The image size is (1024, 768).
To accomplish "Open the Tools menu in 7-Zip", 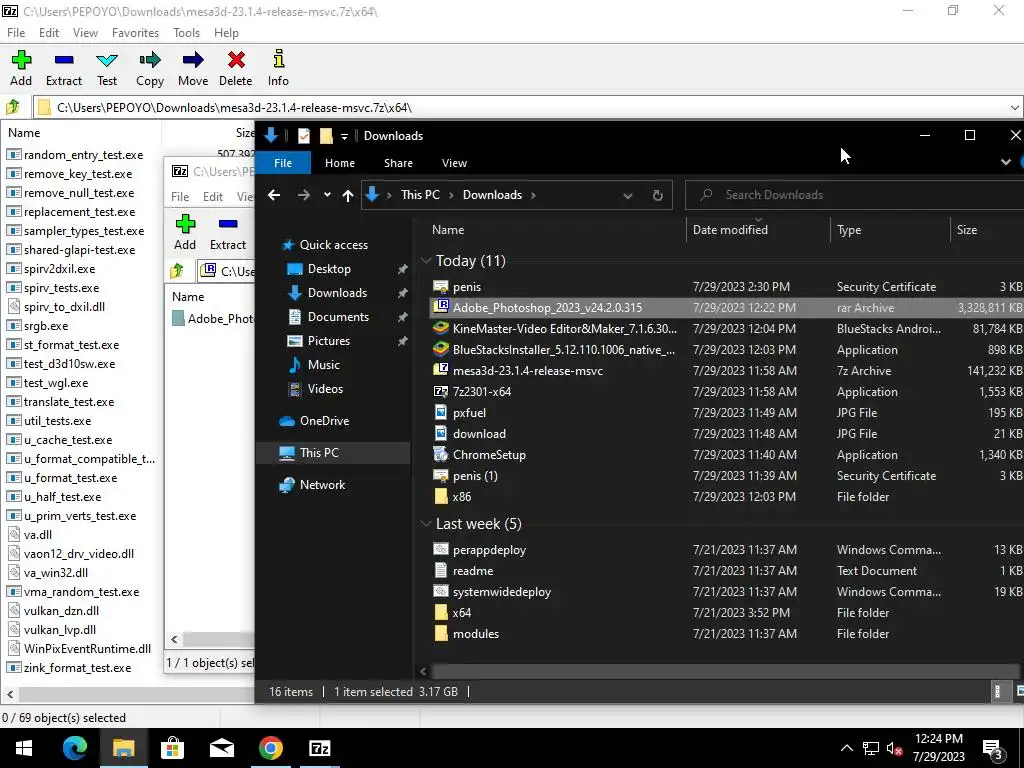I will point(186,33).
